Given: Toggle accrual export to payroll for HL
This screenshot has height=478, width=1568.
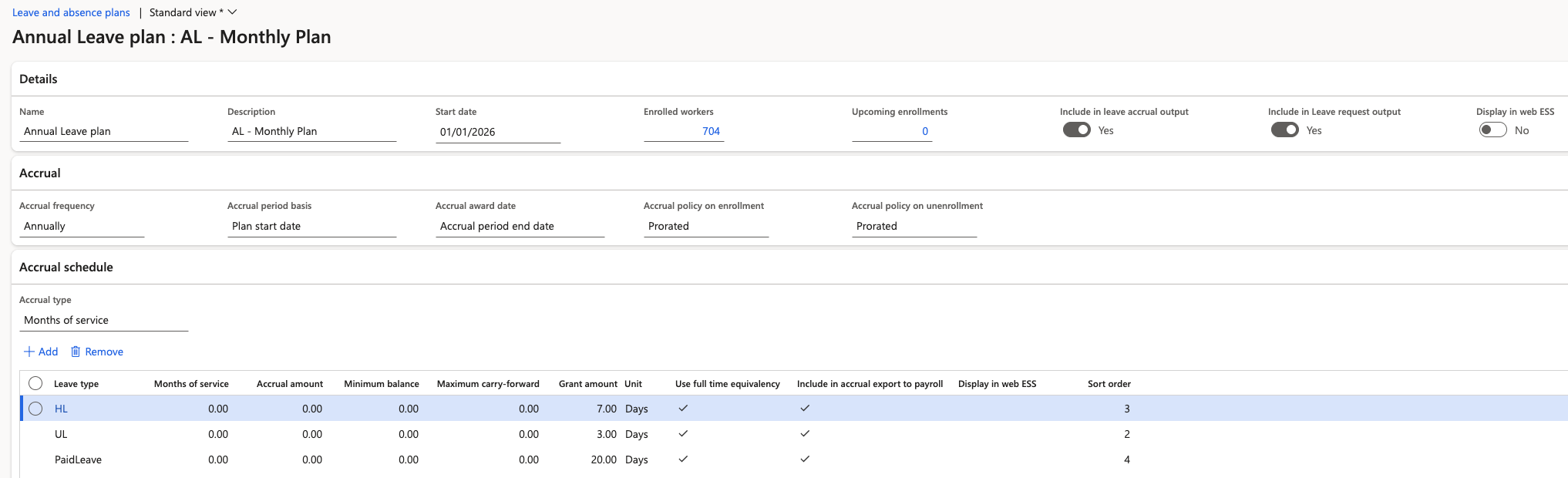Looking at the screenshot, I should pyautogui.click(x=805, y=408).
